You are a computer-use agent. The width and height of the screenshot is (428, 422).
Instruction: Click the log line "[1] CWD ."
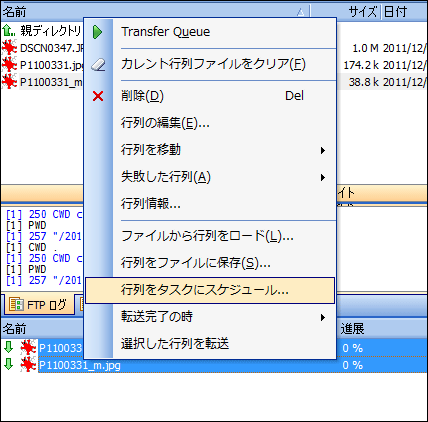[31, 247]
